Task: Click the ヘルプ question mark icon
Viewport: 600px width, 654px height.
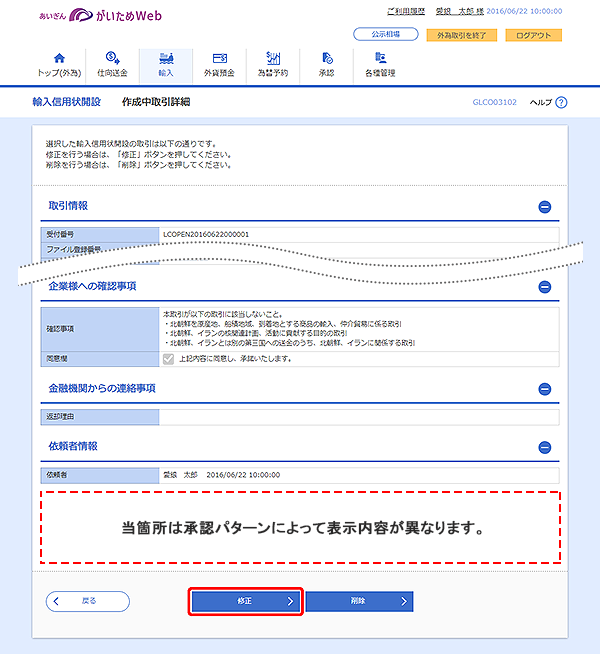Action: [x=561, y=102]
